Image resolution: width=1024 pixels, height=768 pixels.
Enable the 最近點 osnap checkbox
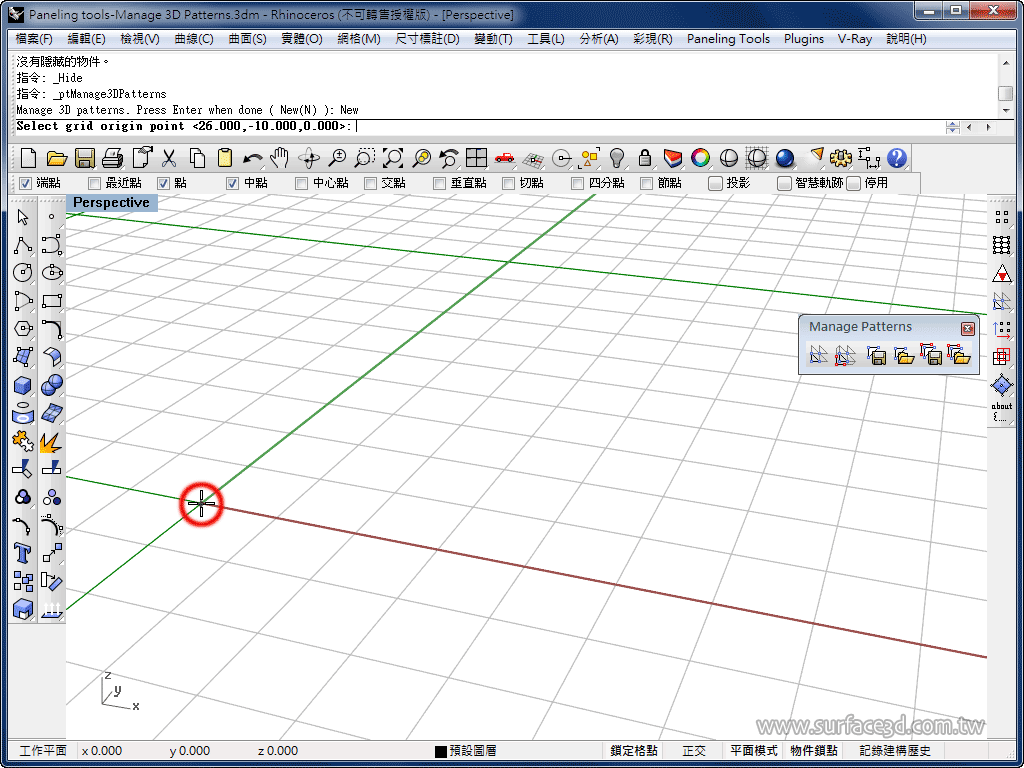pyautogui.click(x=95, y=184)
